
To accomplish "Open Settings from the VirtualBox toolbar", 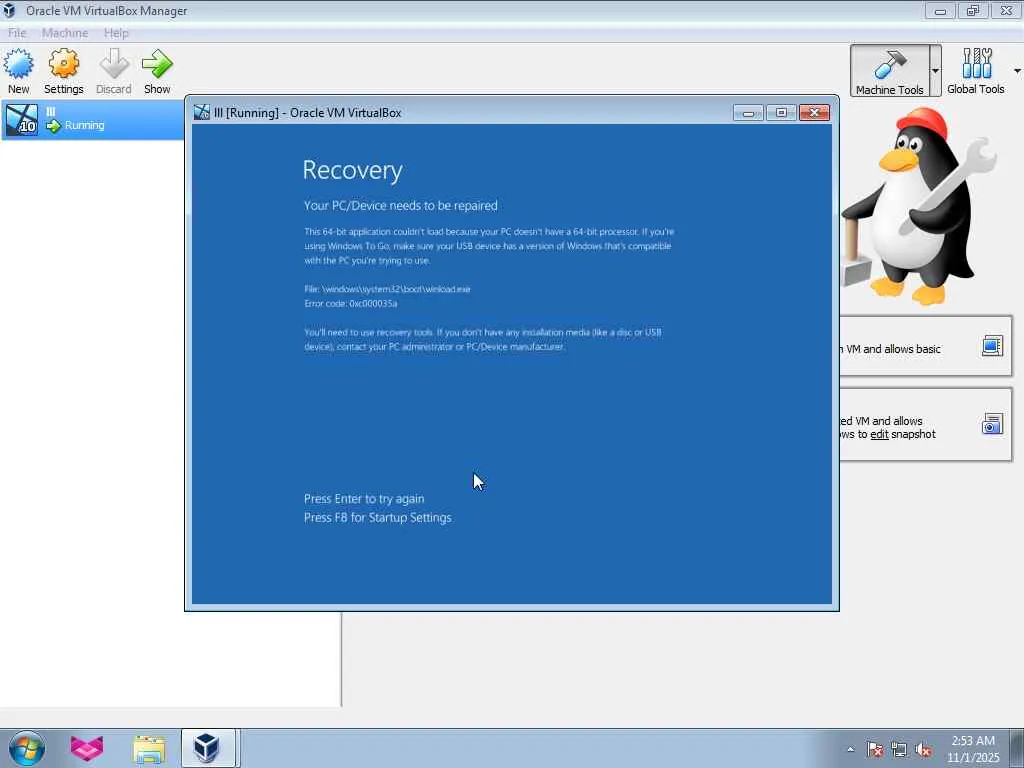I will pyautogui.click(x=63, y=71).
